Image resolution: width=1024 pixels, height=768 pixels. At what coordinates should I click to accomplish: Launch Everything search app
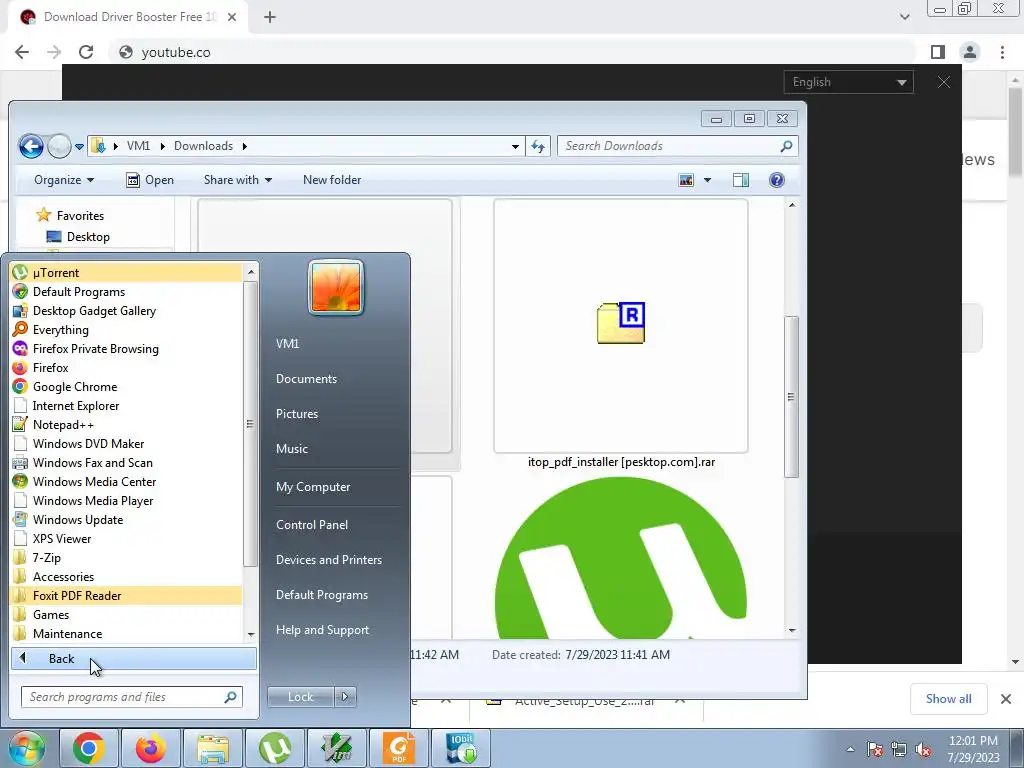click(x=126, y=329)
